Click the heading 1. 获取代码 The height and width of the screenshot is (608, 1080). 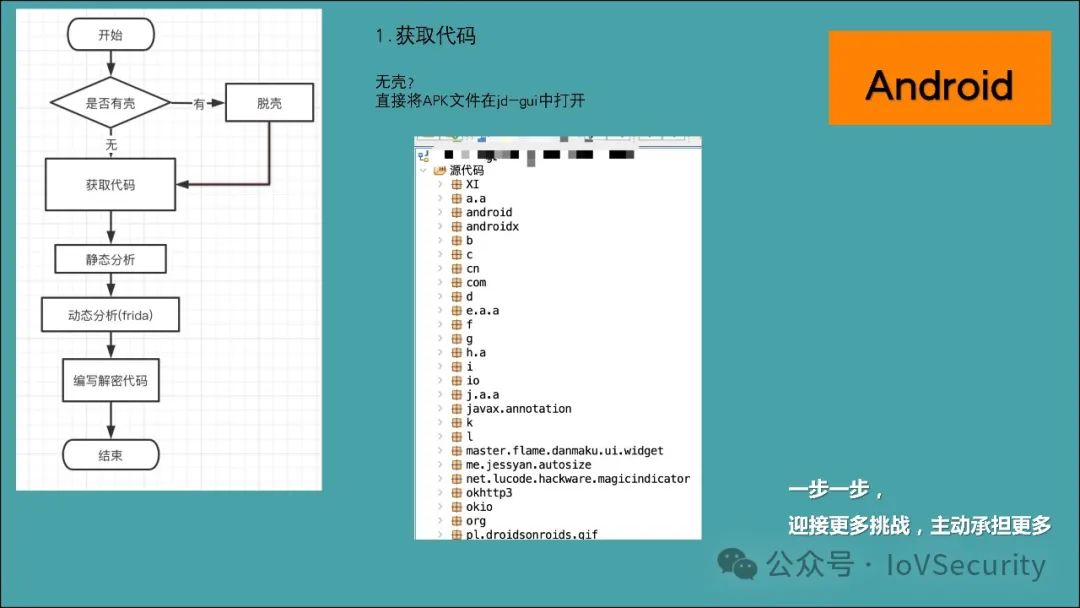[426, 36]
